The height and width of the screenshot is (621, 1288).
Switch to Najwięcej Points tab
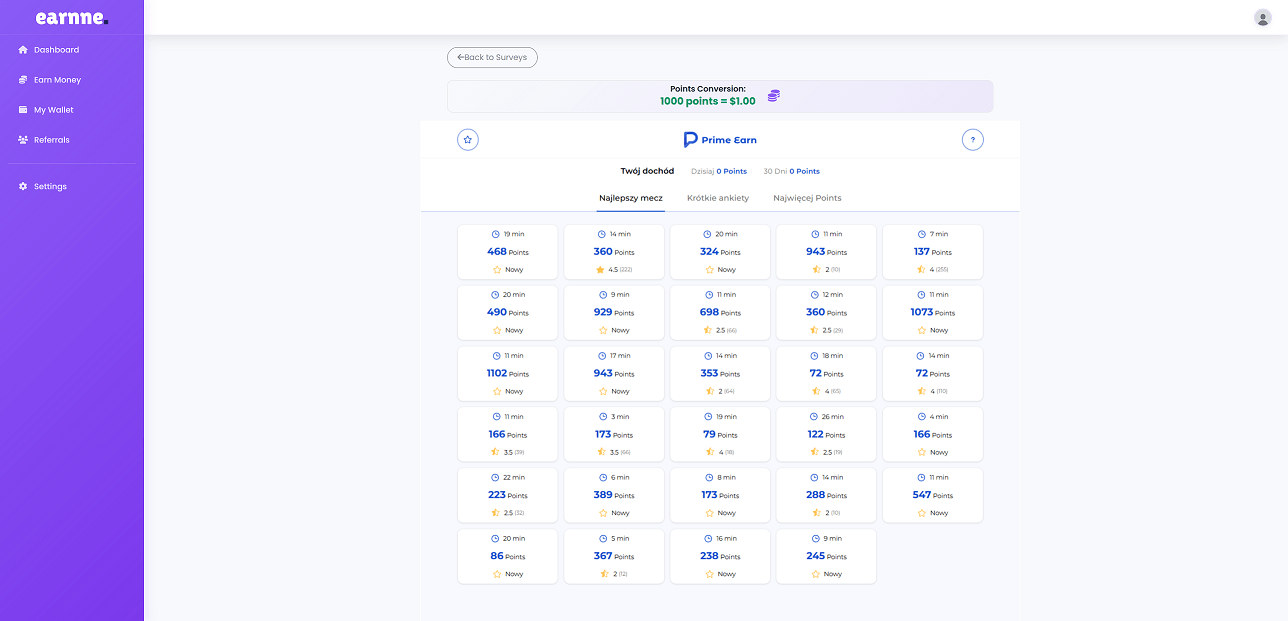point(807,198)
